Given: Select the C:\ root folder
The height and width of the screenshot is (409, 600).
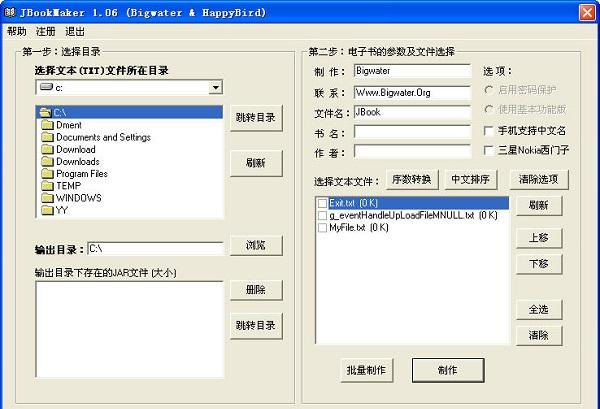Looking at the screenshot, I should tap(129, 112).
